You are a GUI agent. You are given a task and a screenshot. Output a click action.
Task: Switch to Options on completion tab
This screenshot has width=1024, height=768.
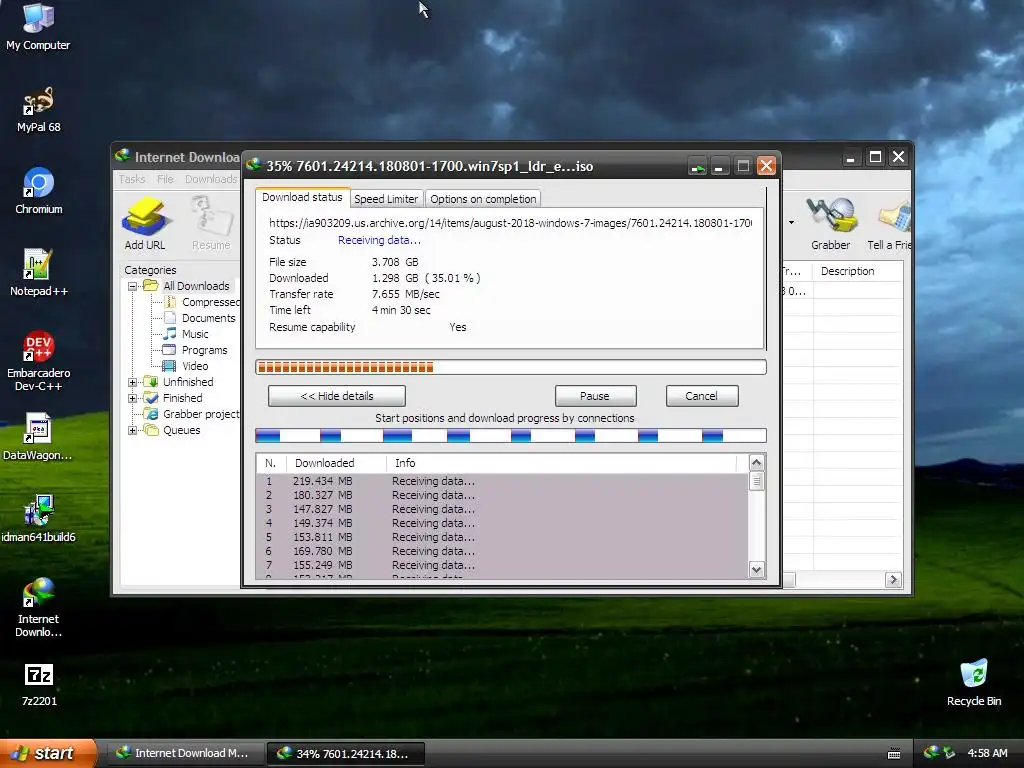tap(483, 199)
